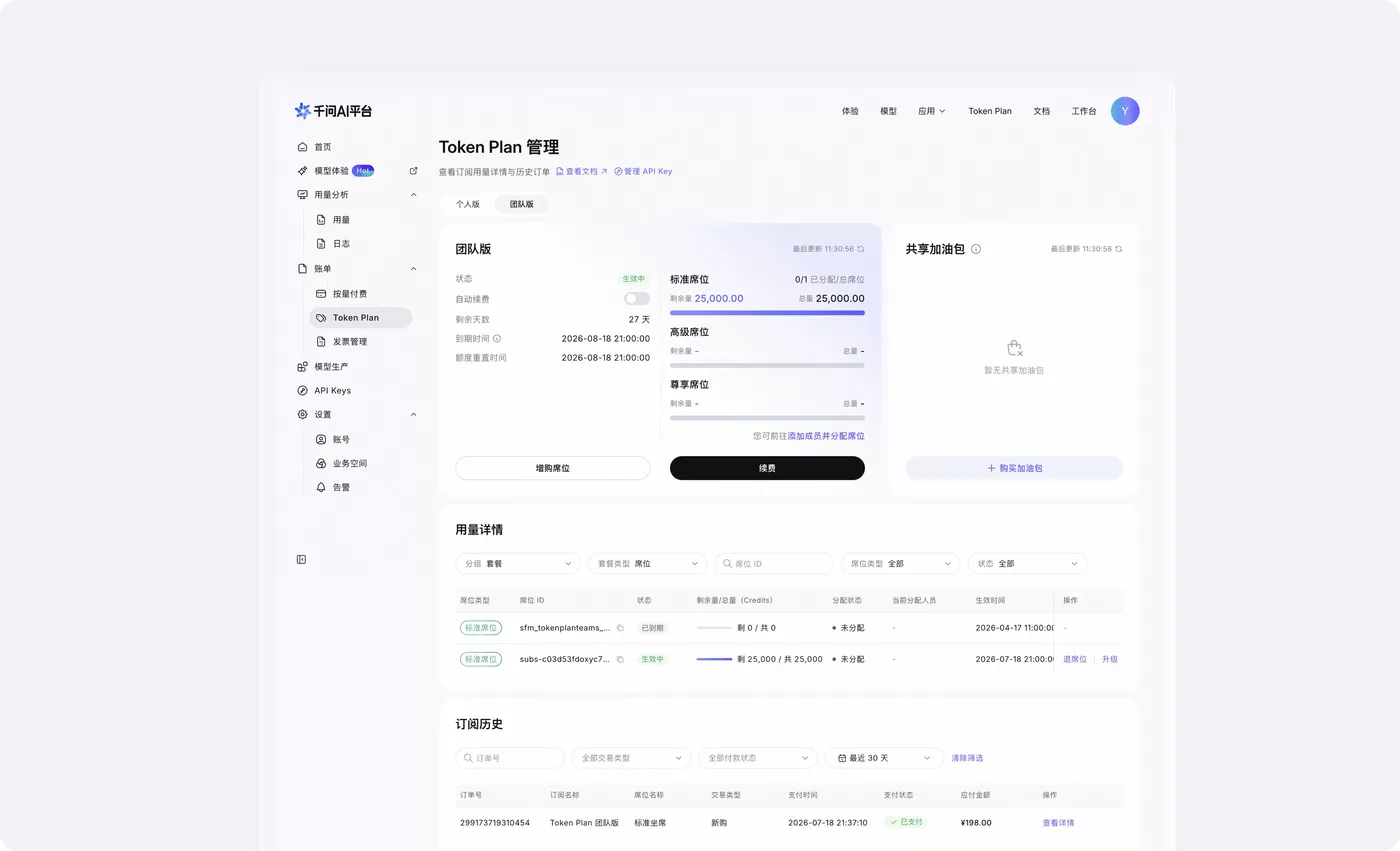Open Token Plan in top navigation
Screen dimensions: 1400x851
pyautogui.click(x=990, y=111)
